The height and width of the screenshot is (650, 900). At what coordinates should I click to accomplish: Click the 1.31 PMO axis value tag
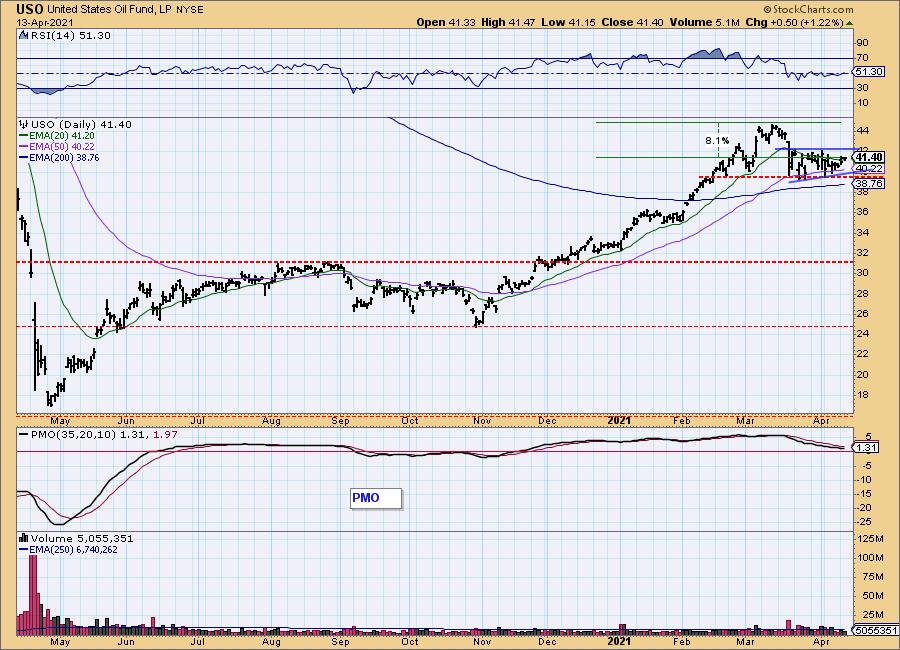tap(867, 448)
